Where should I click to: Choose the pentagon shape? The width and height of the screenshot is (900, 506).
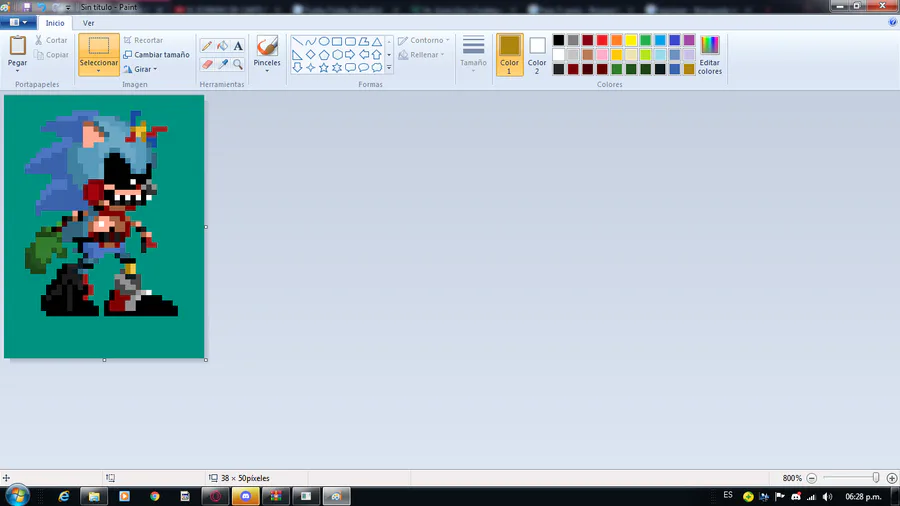pyautogui.click(x=324, y=55)
